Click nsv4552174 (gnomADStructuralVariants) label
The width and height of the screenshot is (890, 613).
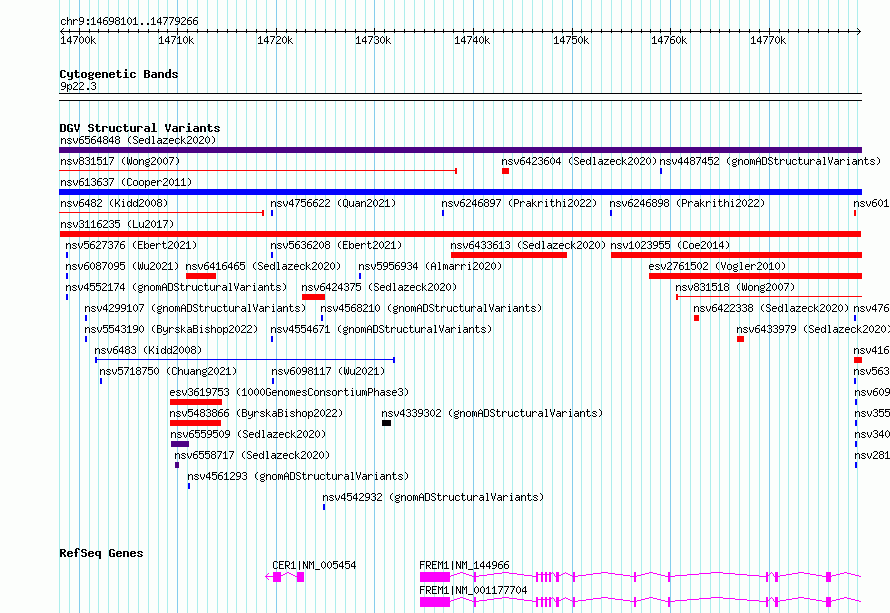point(177,287)
